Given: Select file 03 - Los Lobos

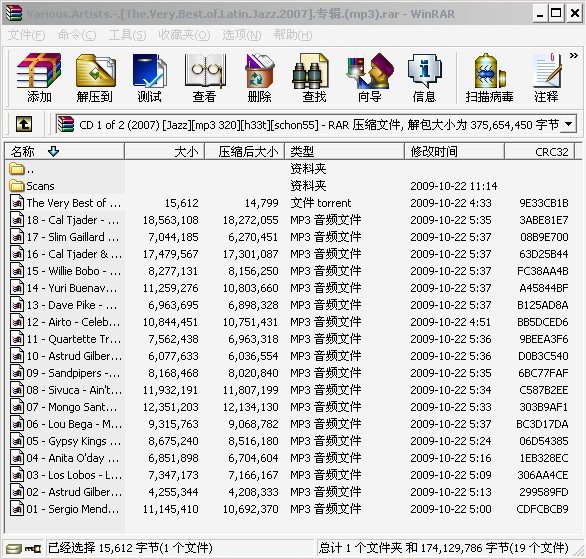Looking at the screenshot, I should [74, 475].
